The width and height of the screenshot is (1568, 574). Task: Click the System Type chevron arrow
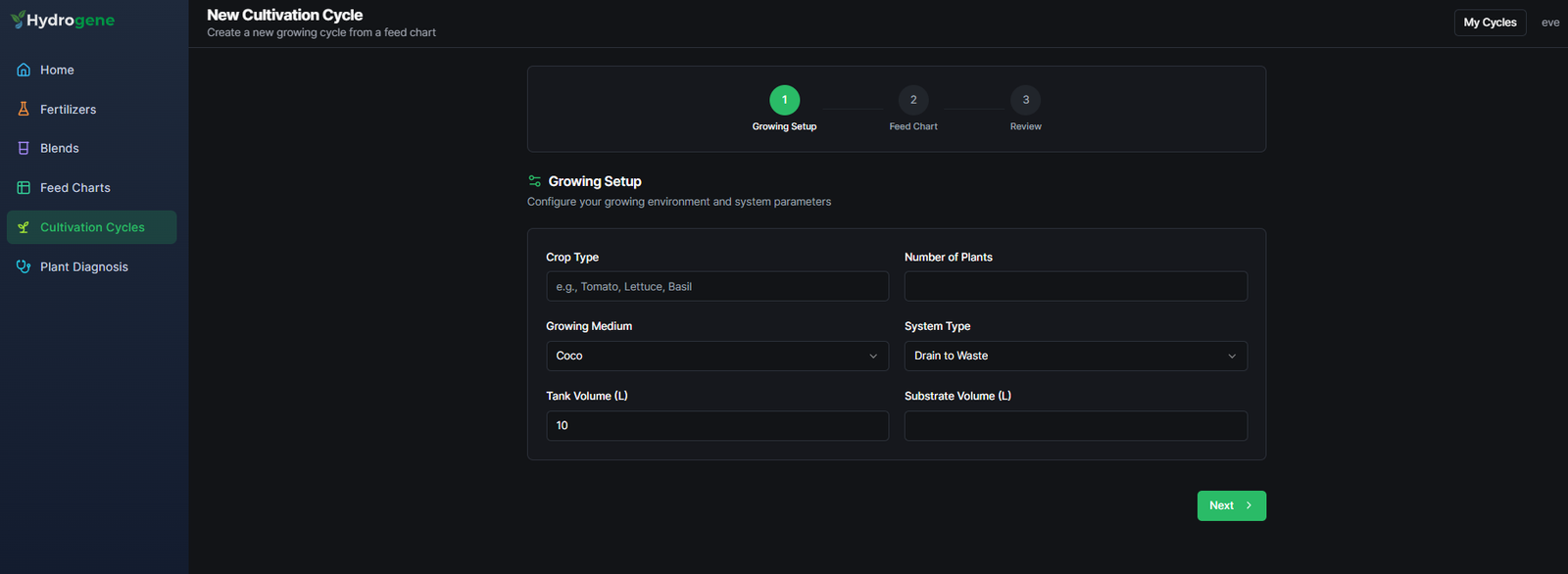click(1232, 356)
